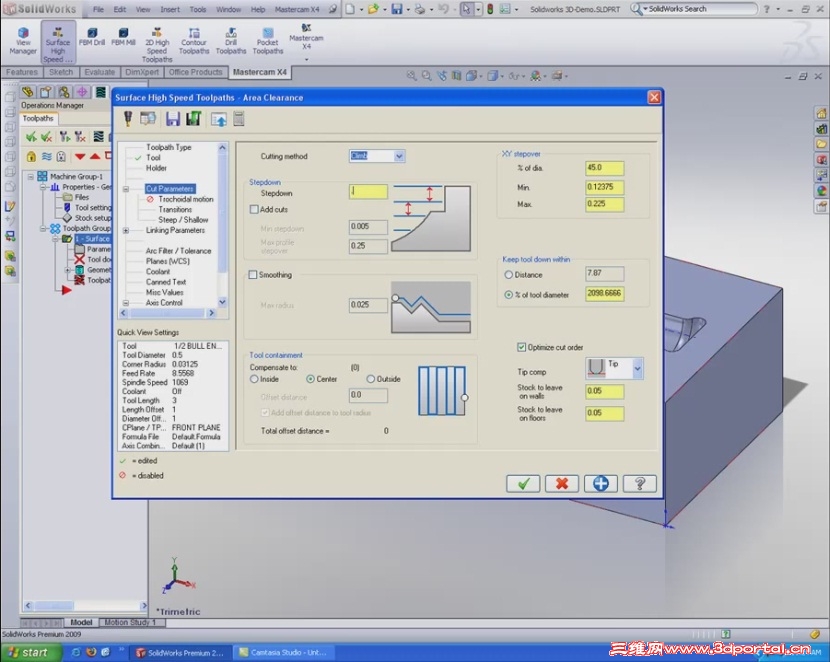Click the % of dia. stepover field
This screenshot has height=662, width=830.
pyautogui.click(x=605, y=168)
